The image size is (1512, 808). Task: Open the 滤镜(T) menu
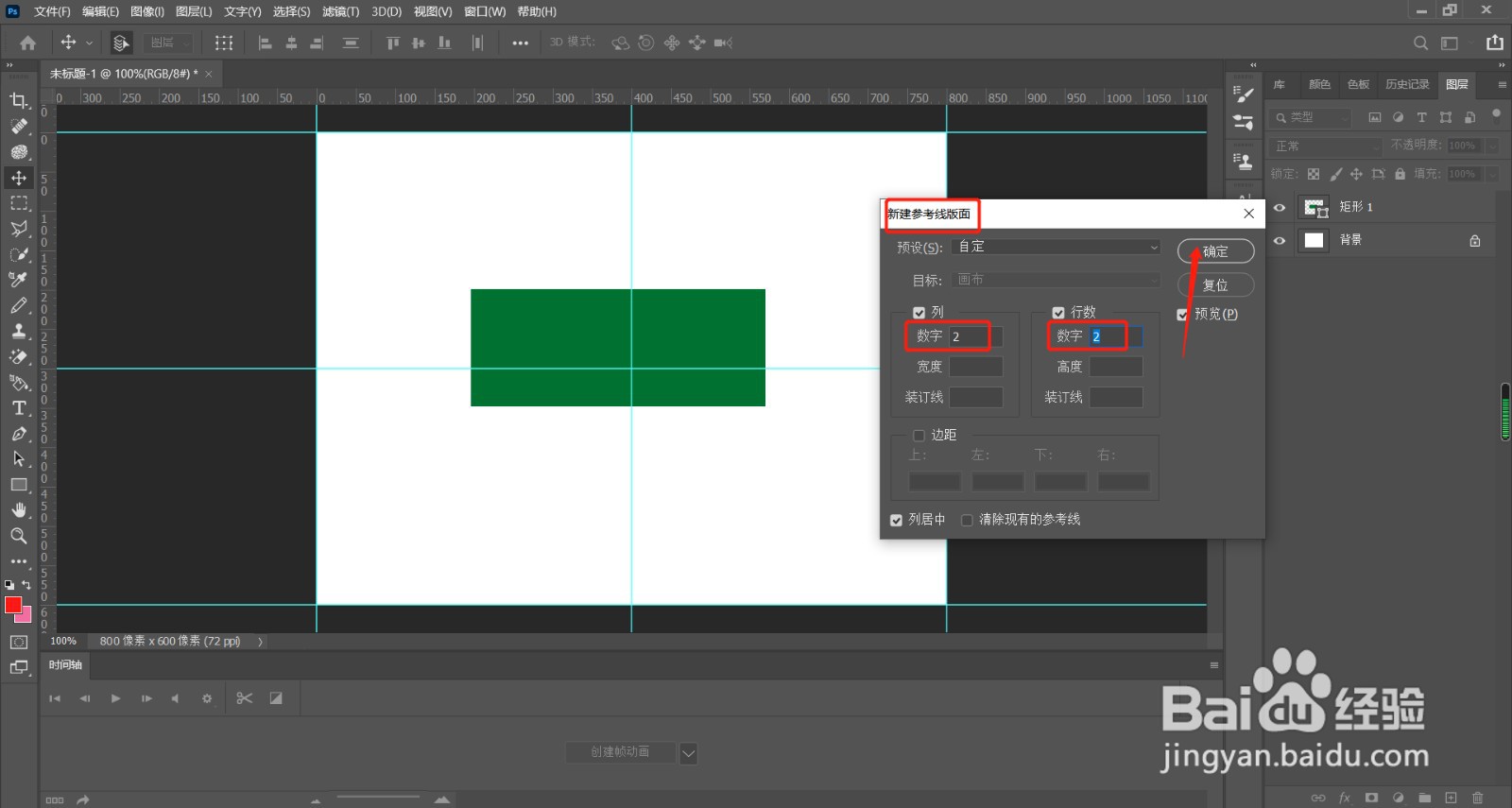[340, 11]
